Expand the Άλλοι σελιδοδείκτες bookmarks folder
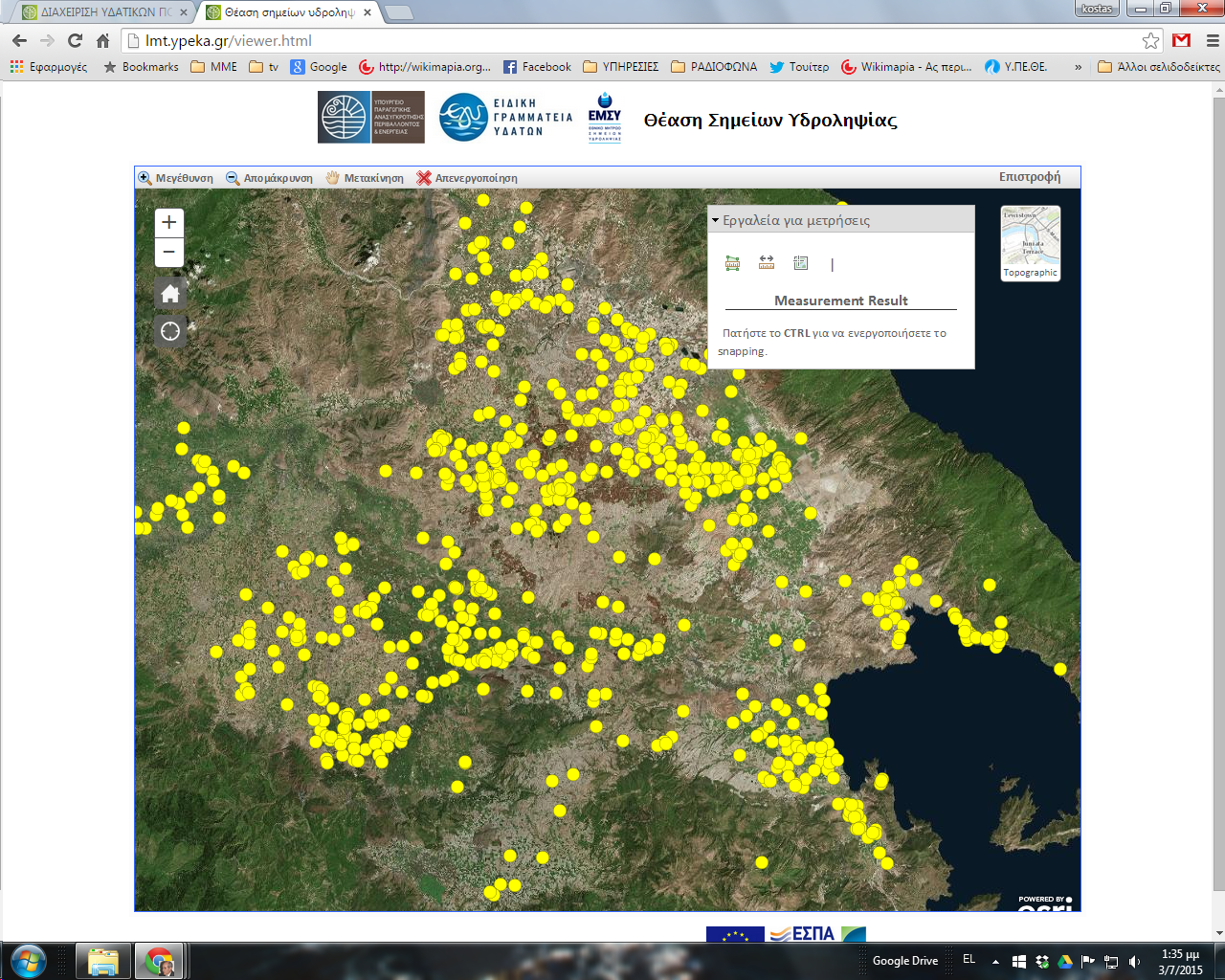The height and width of the screenshot is (980, 1225). click(x=1159, y=67)
